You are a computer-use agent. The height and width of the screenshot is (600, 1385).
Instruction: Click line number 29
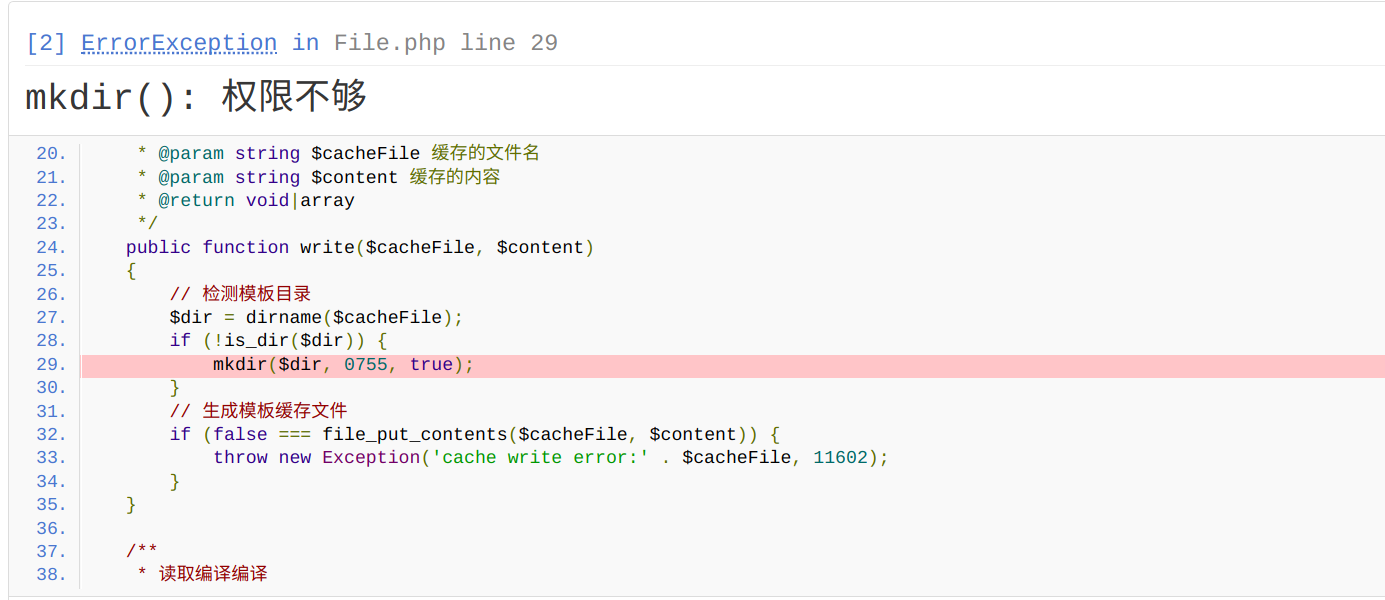click(51, 365)
